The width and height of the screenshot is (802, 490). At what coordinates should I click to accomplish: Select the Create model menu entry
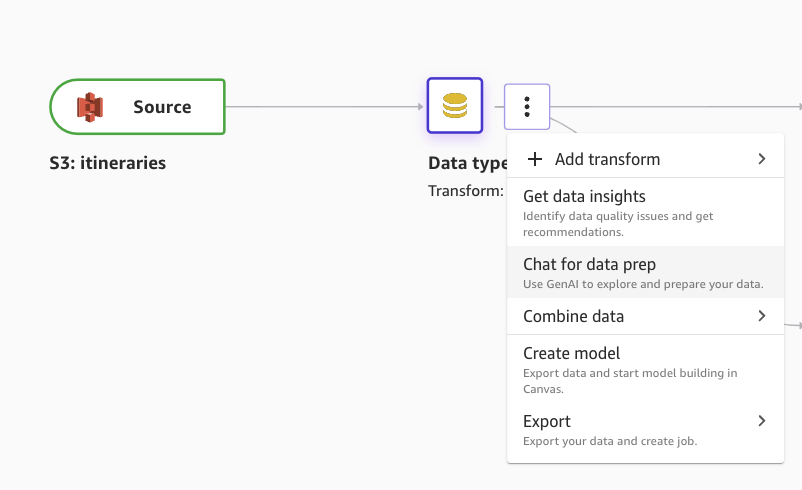tap(571, 353)
